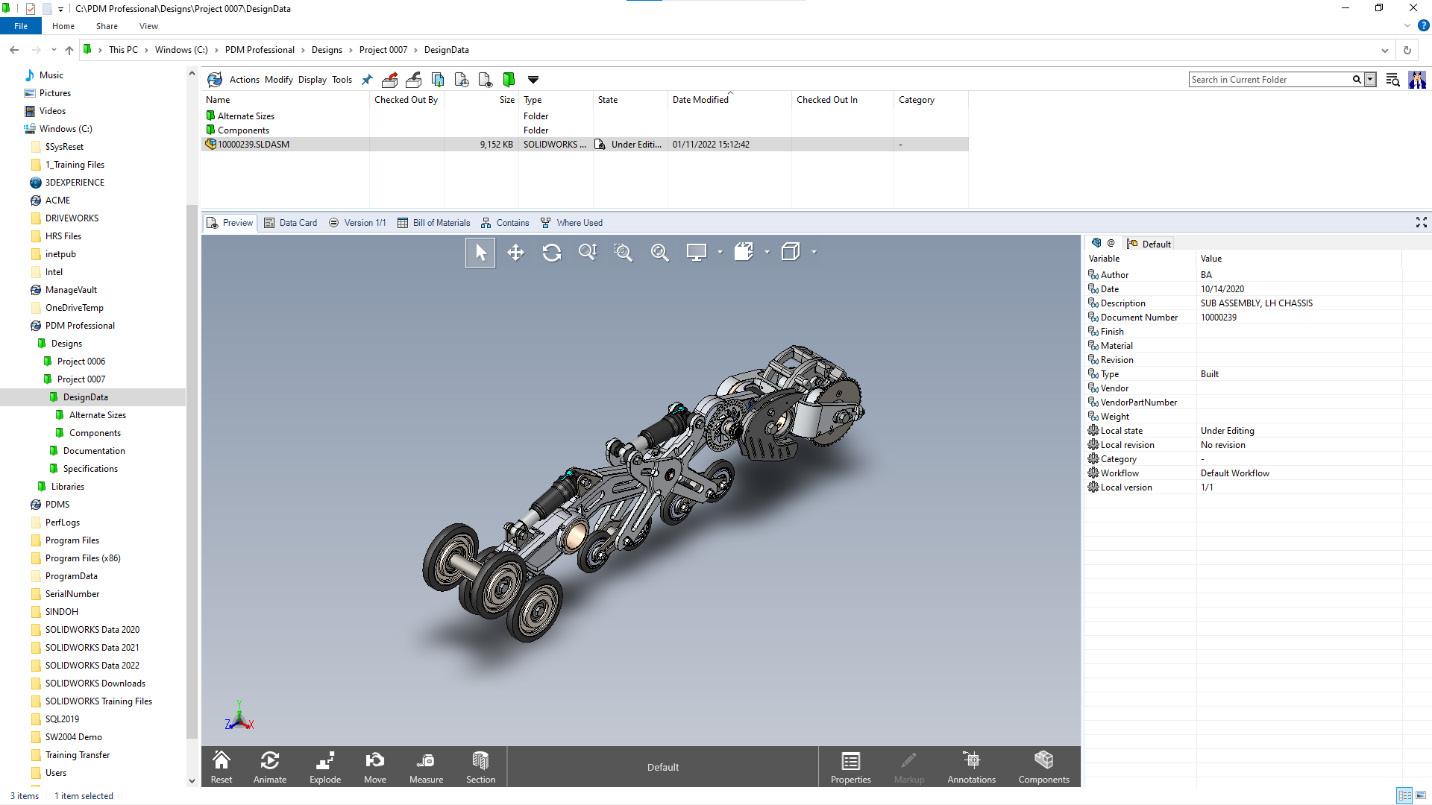The image size is (1432, 805).
Task: Open the toolbar overflow black arrow
Action: 533,80
